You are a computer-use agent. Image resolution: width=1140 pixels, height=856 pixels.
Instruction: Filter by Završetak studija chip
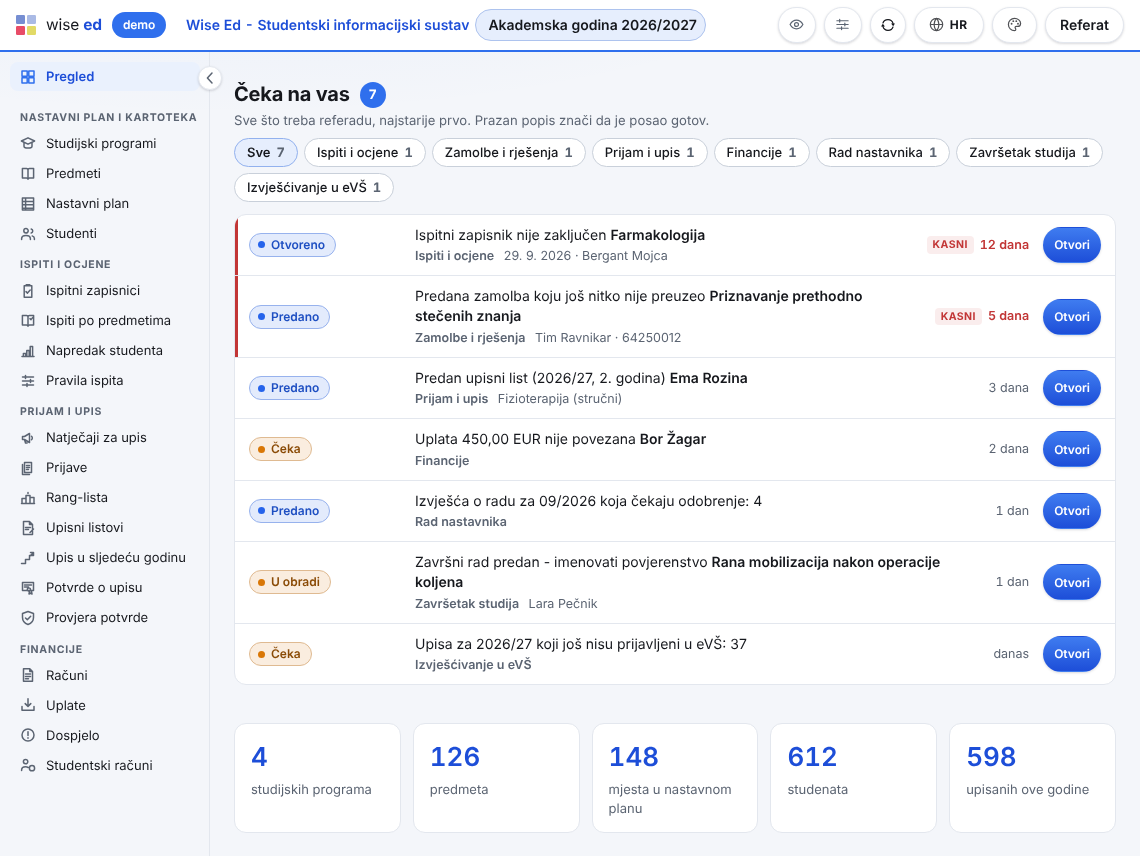[1029, 153]
